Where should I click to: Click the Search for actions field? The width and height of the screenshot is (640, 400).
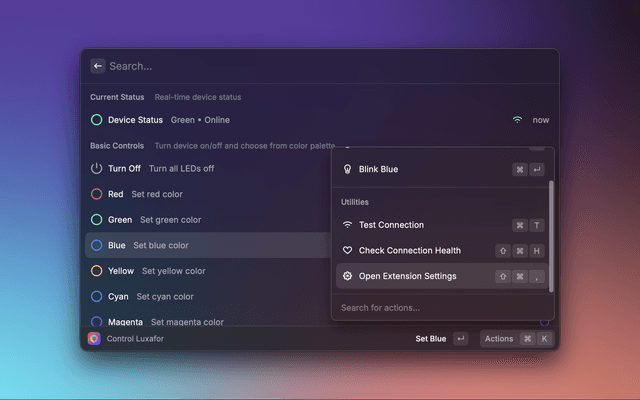[x=440, y=308]
